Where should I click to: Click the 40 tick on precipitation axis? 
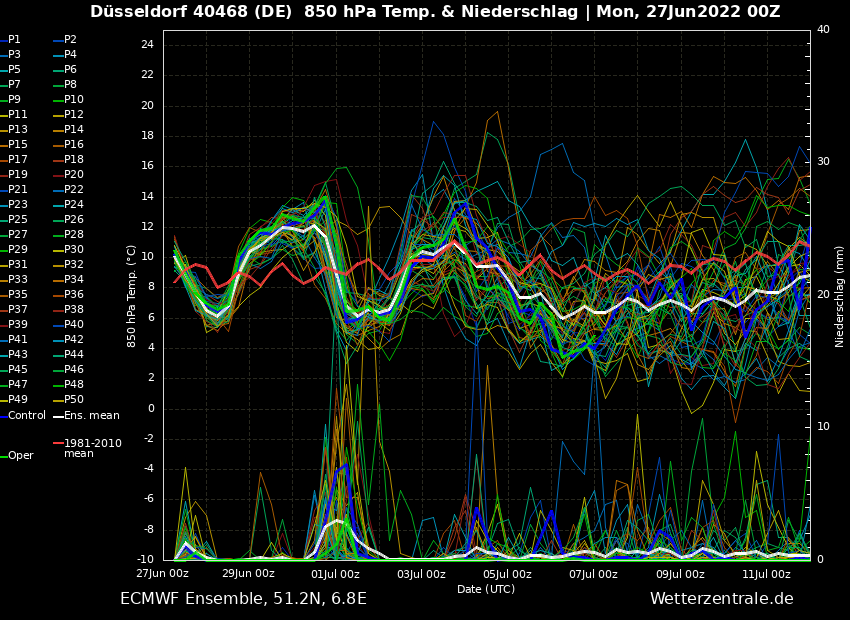tap(823, 30)
